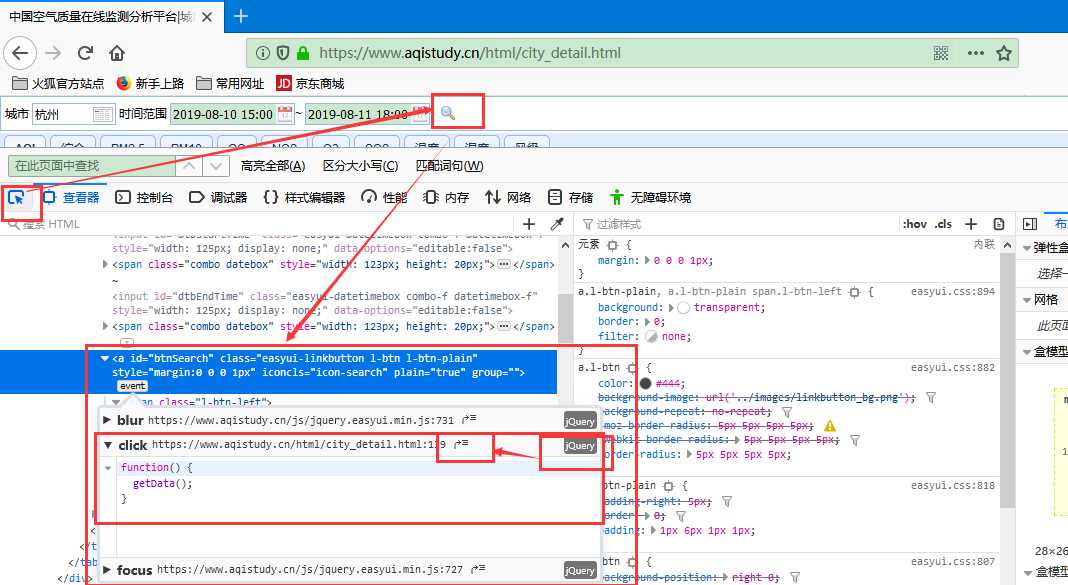This screenshot has height=585, width=1068.
Task: Click the filter none swatch
Action: [651, 336]
